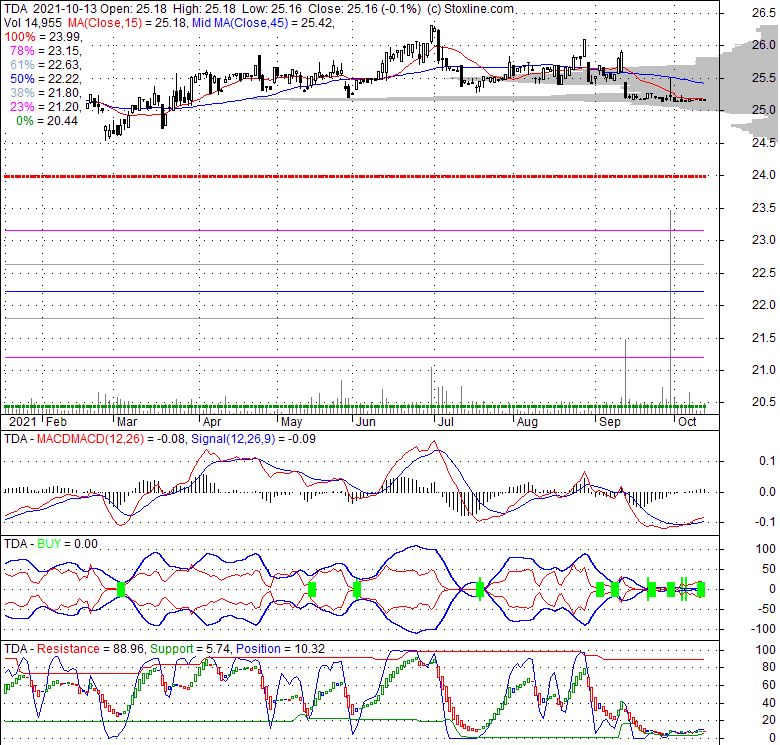Click the Mar month axis label
Screen dimensions: 780x745
click(x=127, y=422)
